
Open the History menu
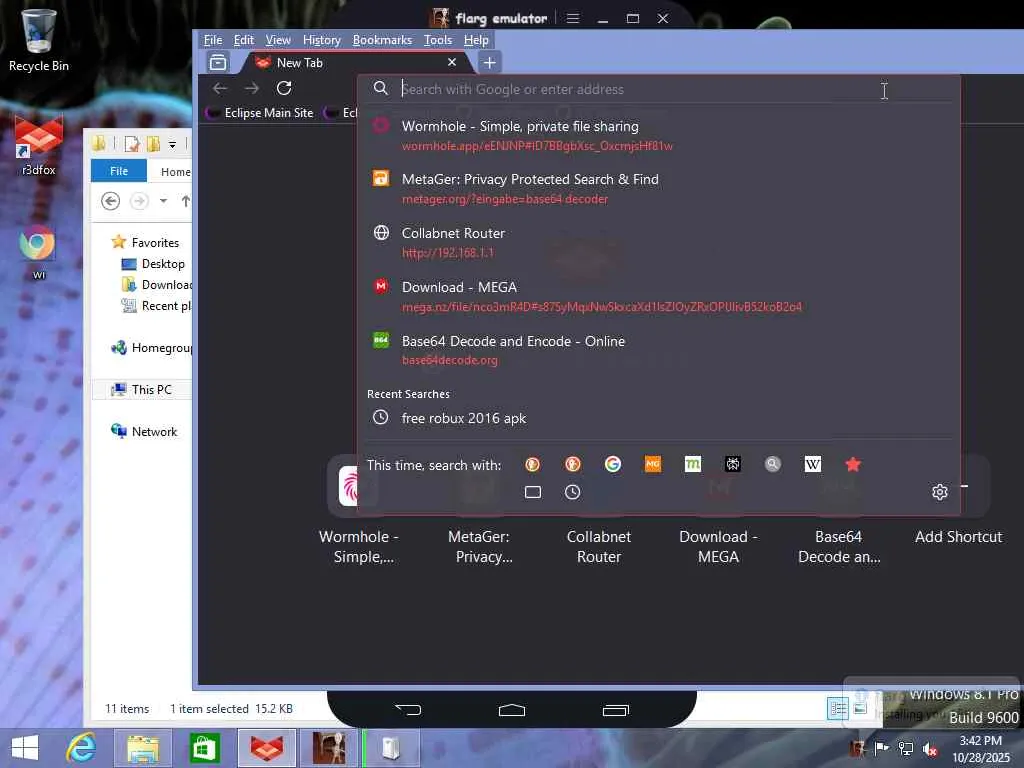click(321, 40)
